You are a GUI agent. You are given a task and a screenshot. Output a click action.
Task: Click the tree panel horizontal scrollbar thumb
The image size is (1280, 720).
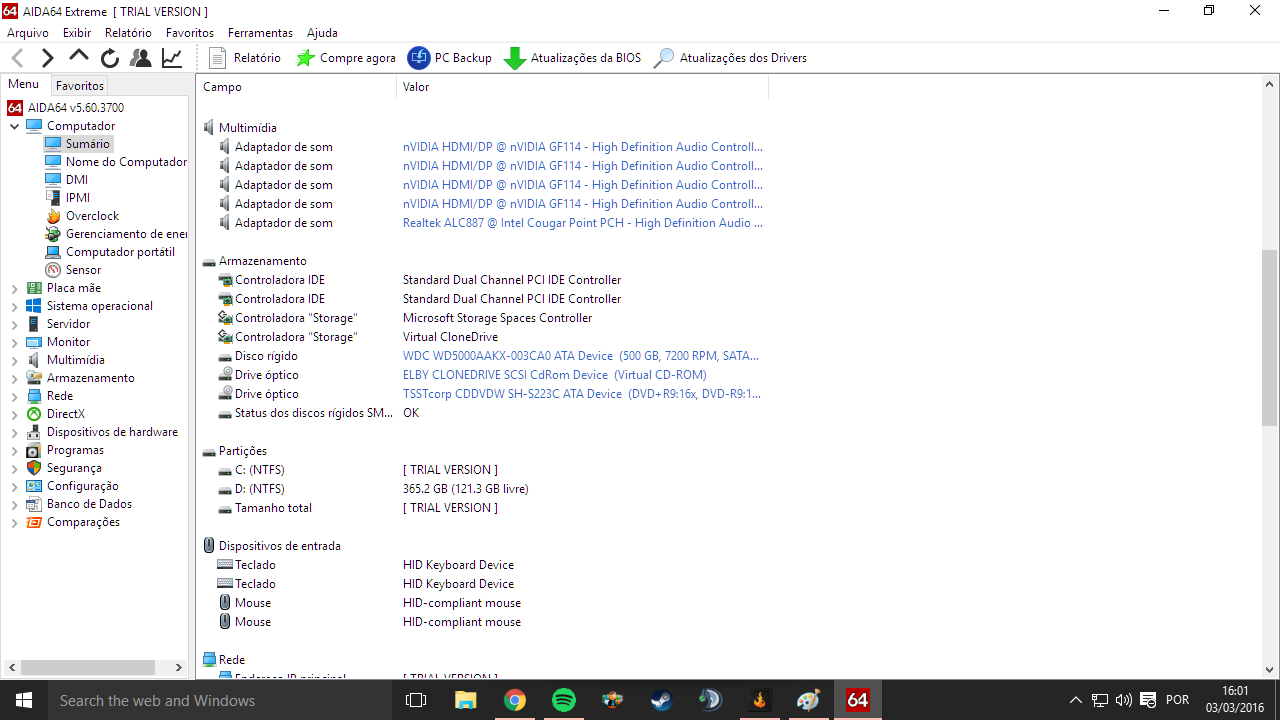88,667
